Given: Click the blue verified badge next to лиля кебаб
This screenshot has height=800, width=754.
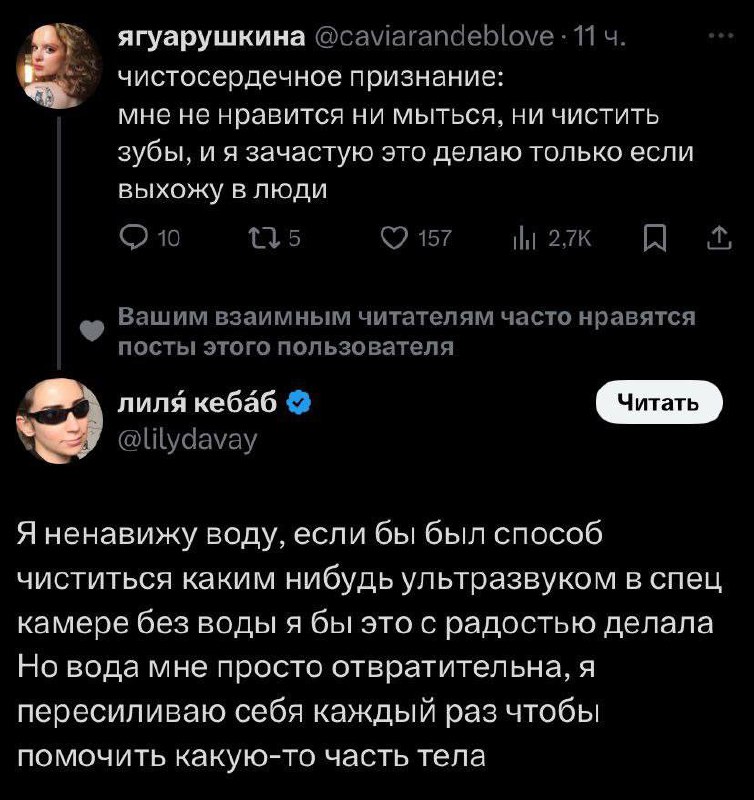Looking at the screenshot, I should [x=298, y=403].
